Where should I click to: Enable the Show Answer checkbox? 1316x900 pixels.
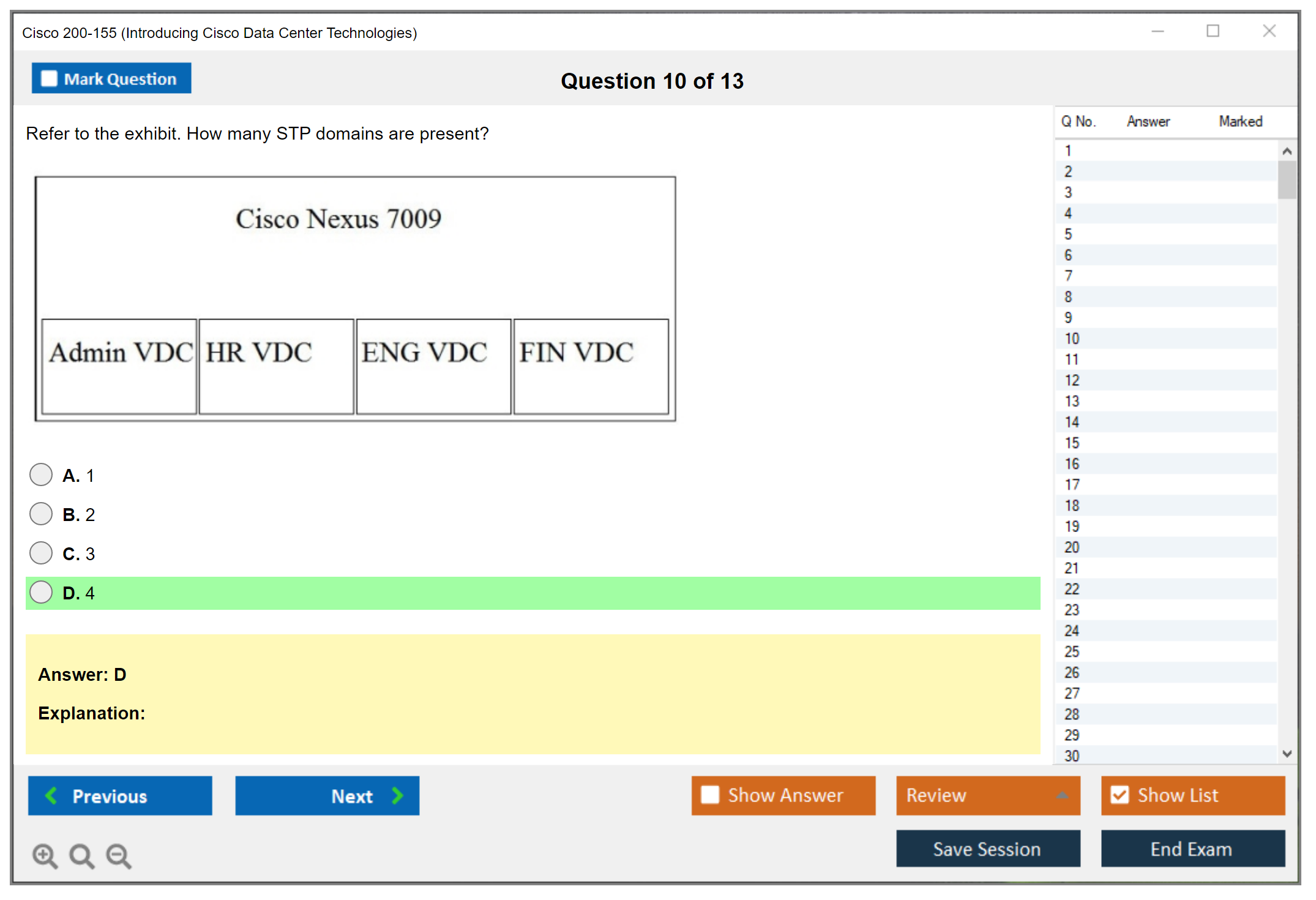710,795
